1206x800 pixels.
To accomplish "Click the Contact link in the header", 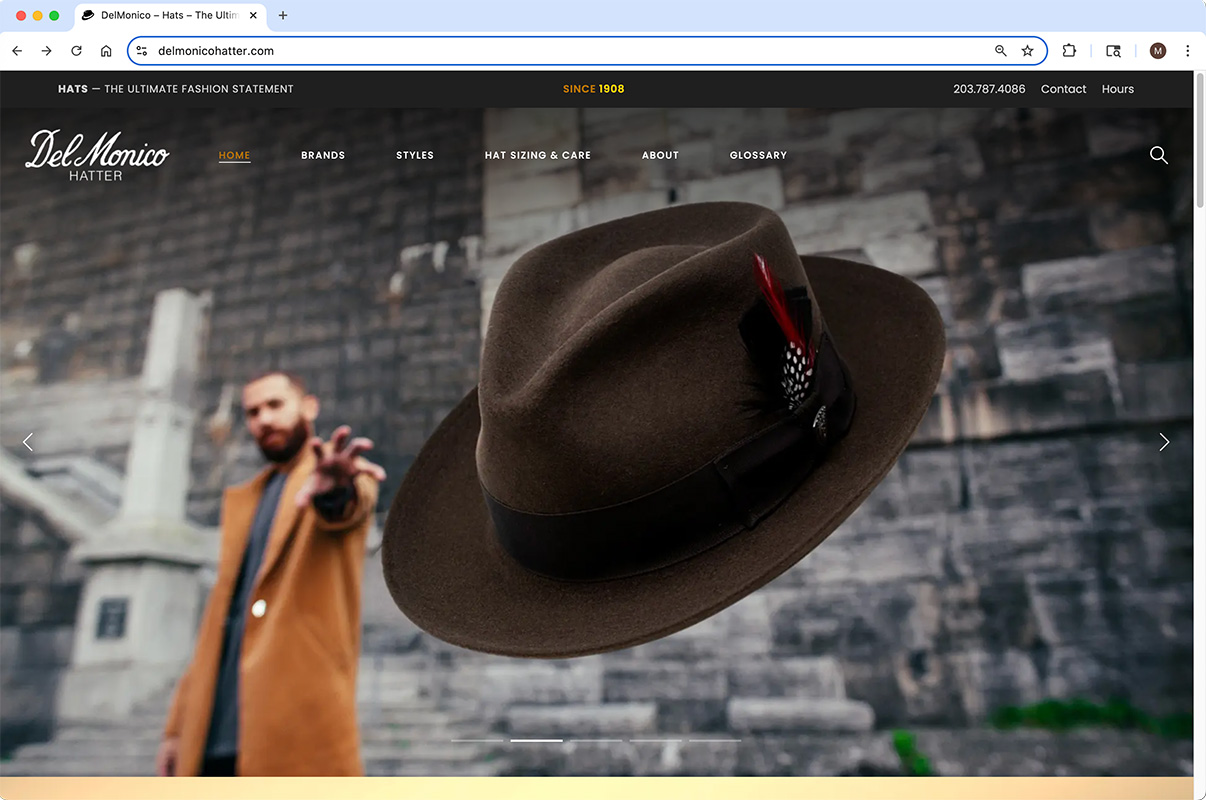I will tap(1063, 88).
